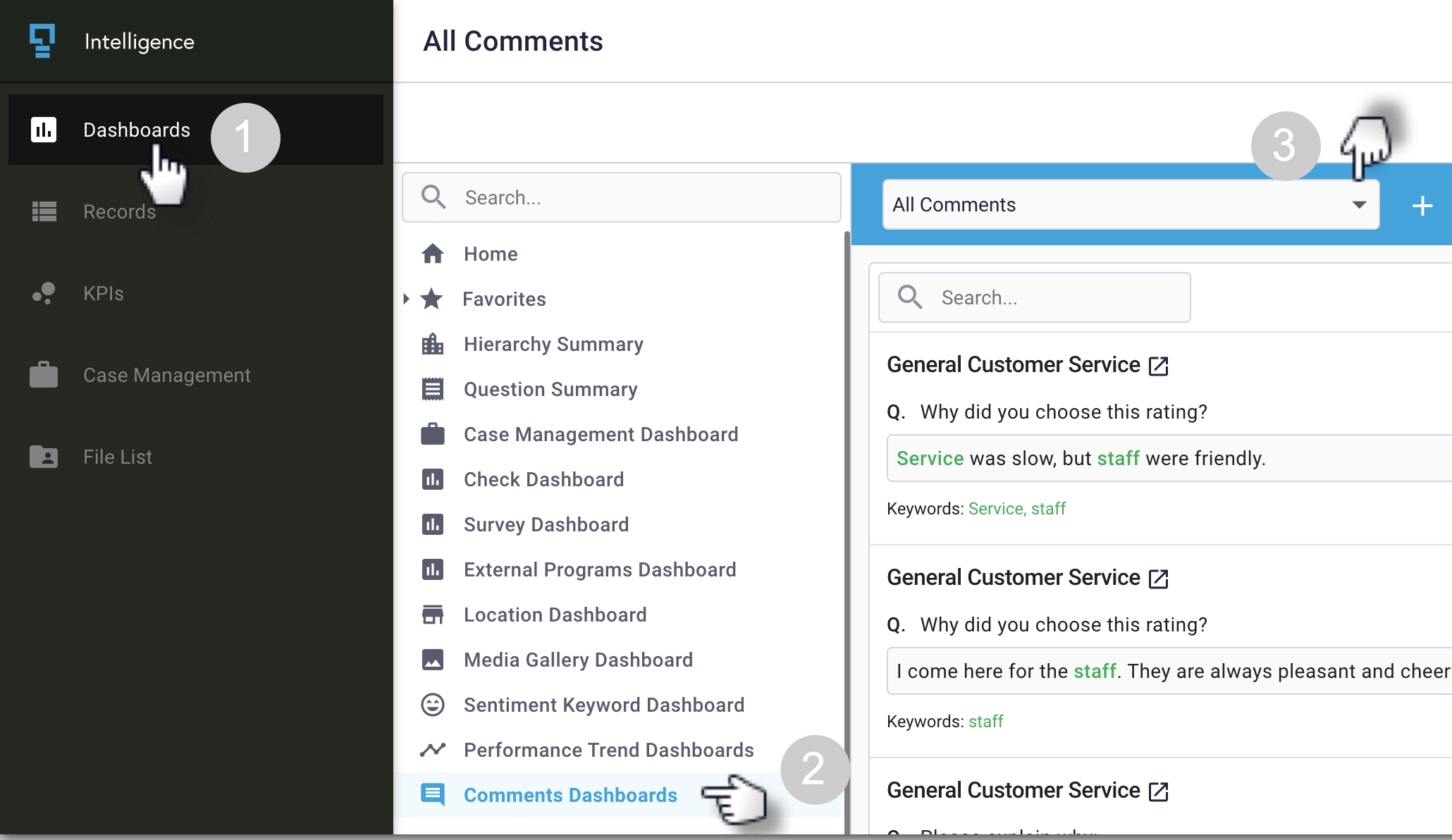Open the Dashboards section in sidebar

(136, 130)
